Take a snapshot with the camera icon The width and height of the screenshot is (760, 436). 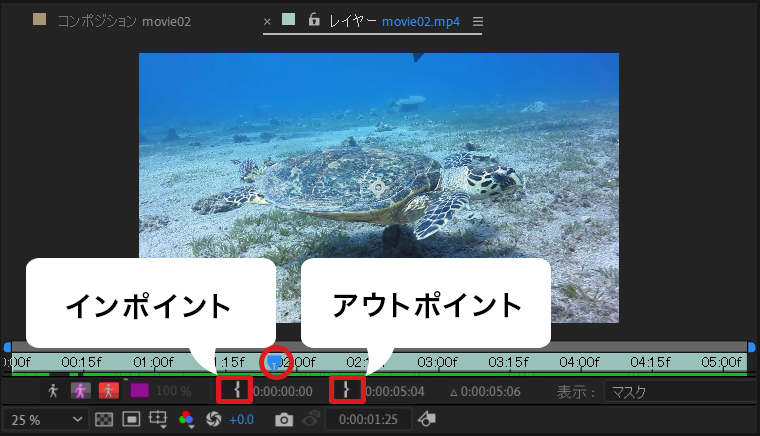tap(285, 420)
